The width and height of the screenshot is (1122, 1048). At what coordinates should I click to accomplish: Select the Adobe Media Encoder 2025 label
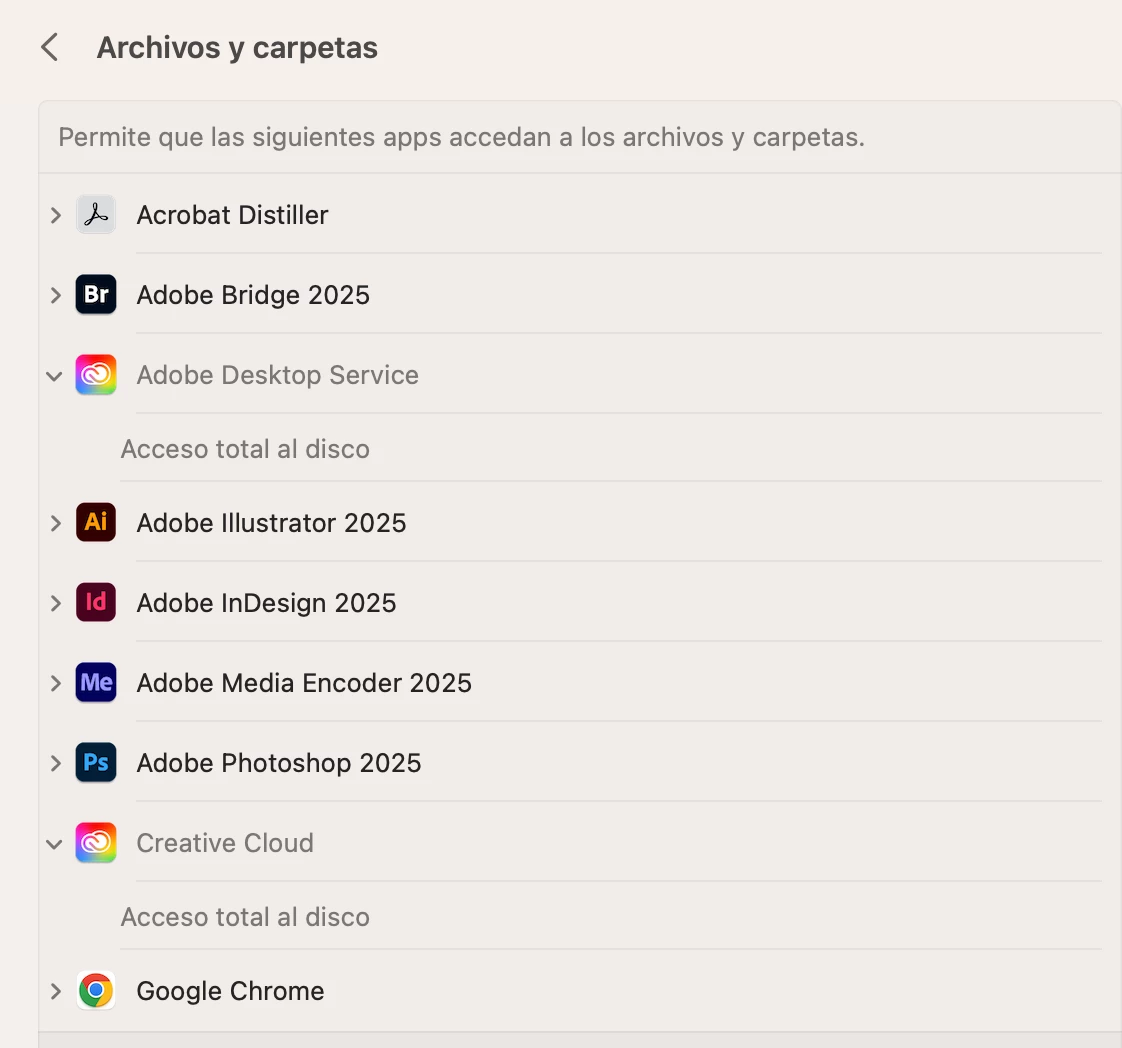(x=304, y=682)
